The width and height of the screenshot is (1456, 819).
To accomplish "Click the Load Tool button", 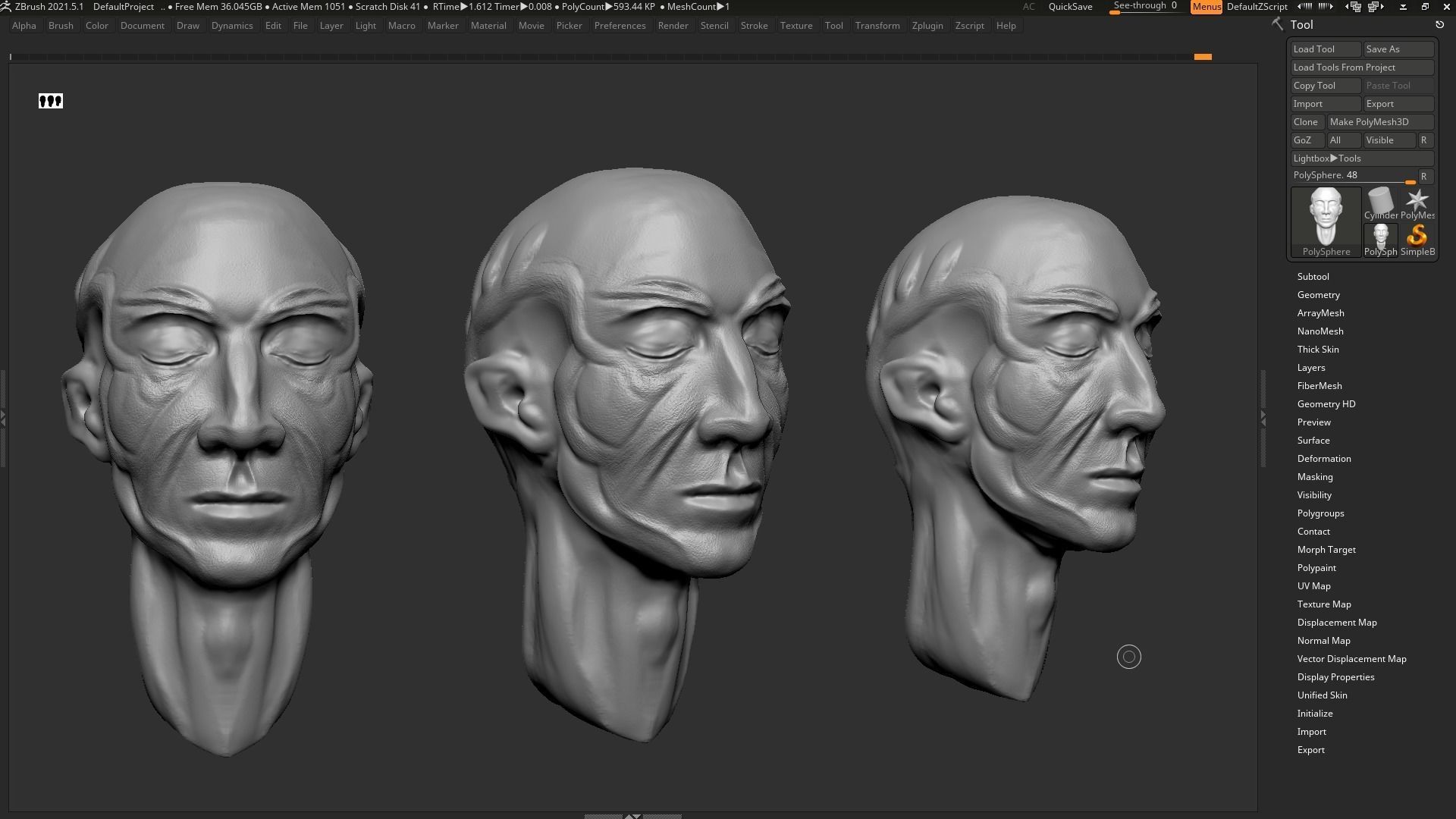I will [x=1326, y=49].
